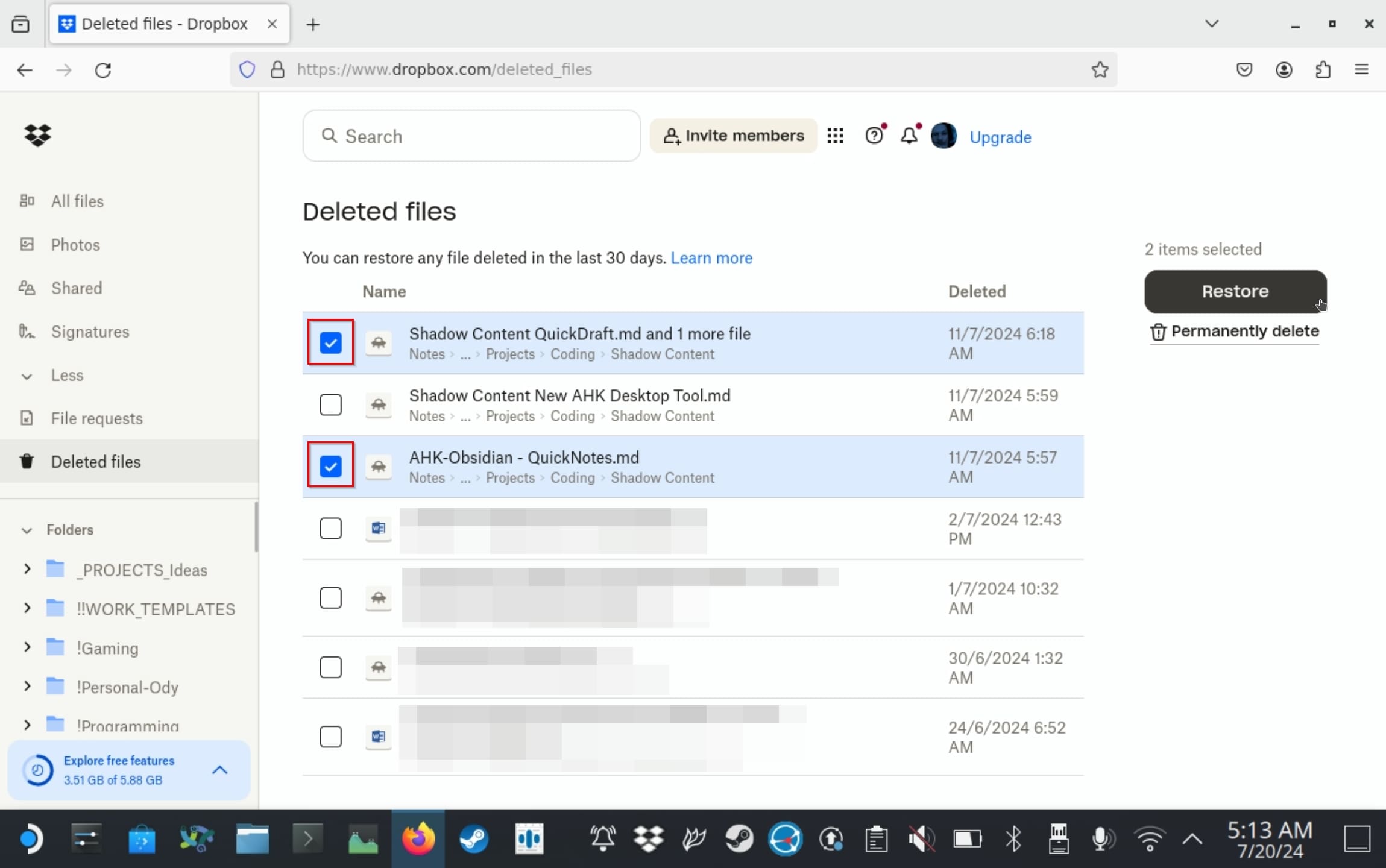
Task: Click the Upgrade link
Action: 1000,137
